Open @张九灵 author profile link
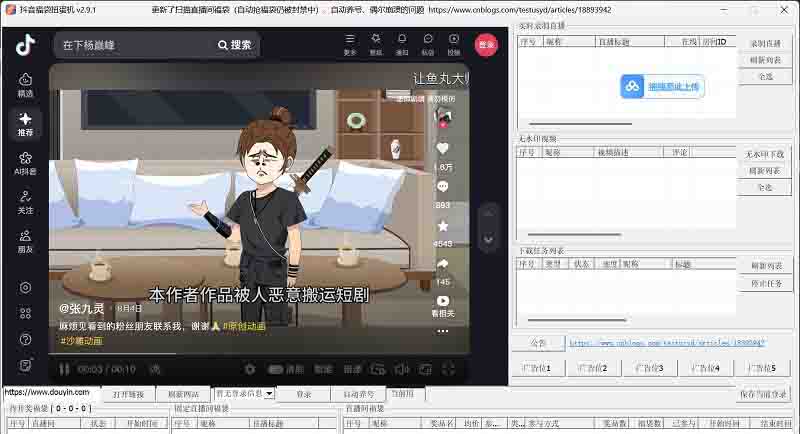The width and height of the screenshot is (800, 434). (82, 308)
